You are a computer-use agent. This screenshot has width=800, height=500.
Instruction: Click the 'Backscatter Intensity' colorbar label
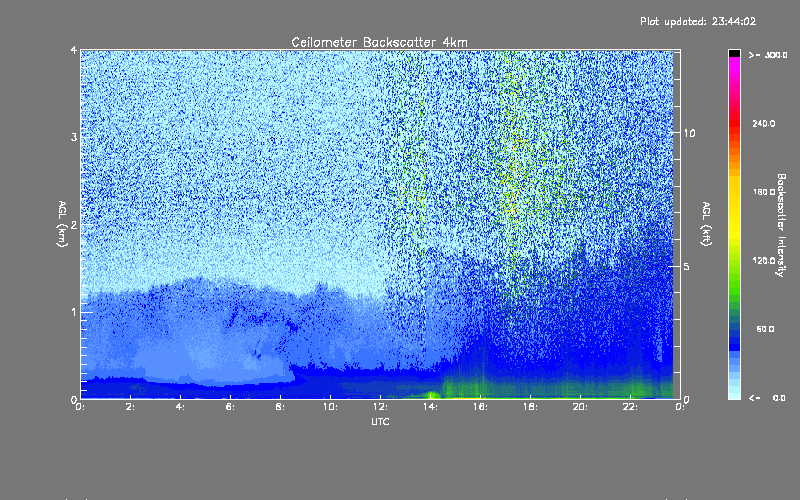(781, 225)
